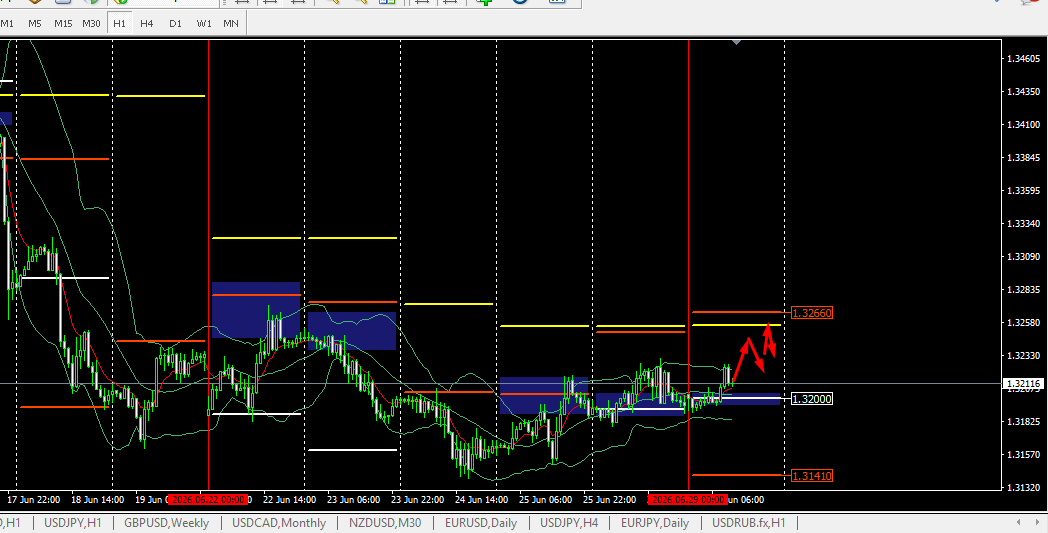Click the 1.33340 price scale value
The image size is (1048, 533).
[1023, 223]
